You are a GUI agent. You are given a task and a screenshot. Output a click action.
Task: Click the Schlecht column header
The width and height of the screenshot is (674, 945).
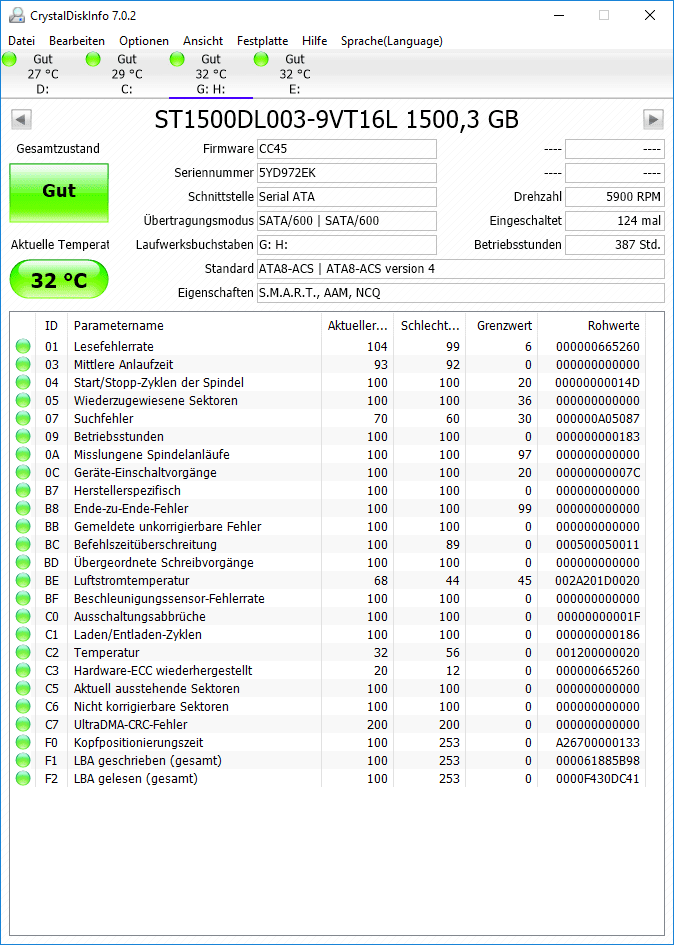pos(430,325)
